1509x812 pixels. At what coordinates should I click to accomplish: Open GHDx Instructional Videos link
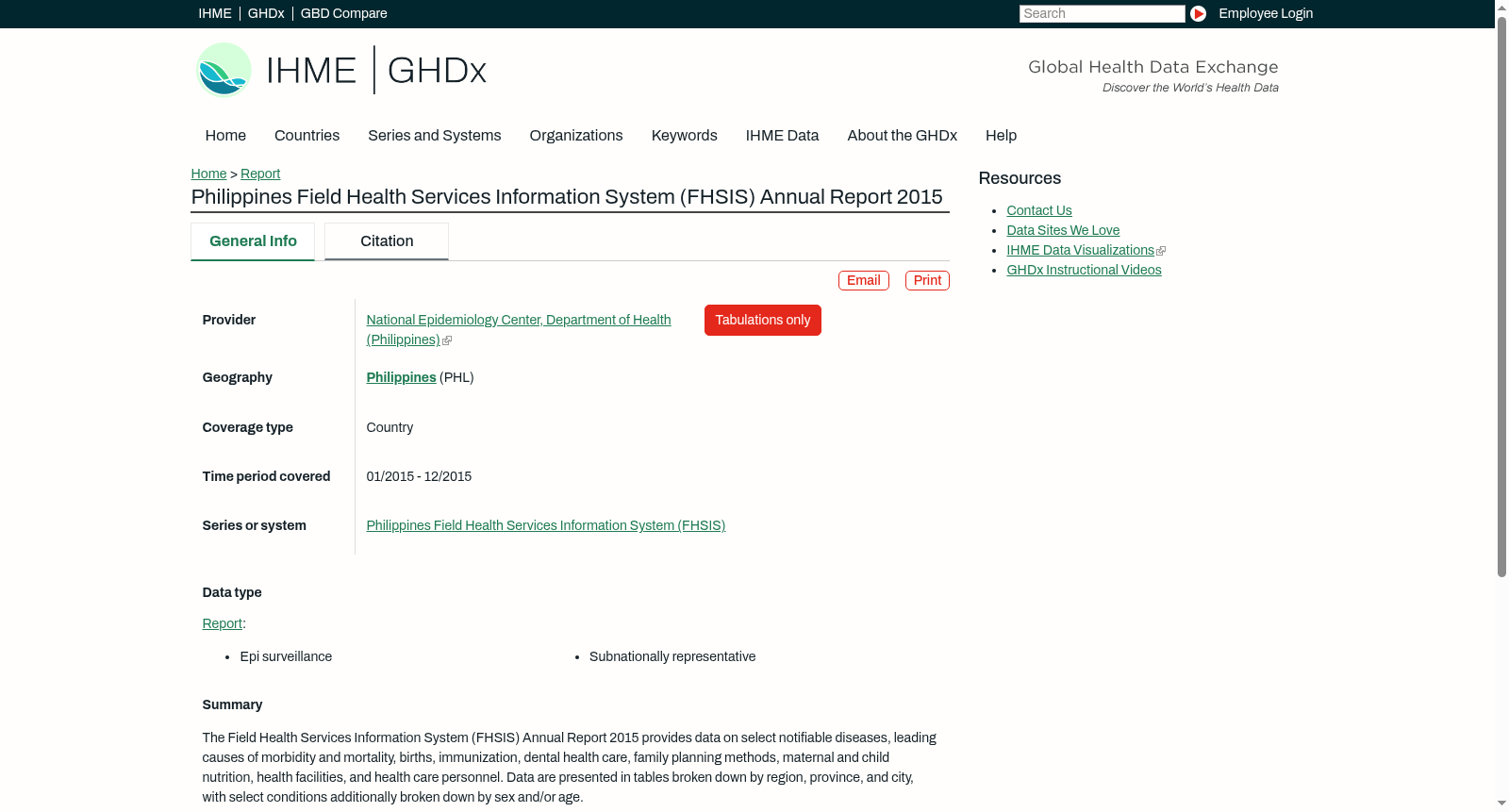point(1084,270)
